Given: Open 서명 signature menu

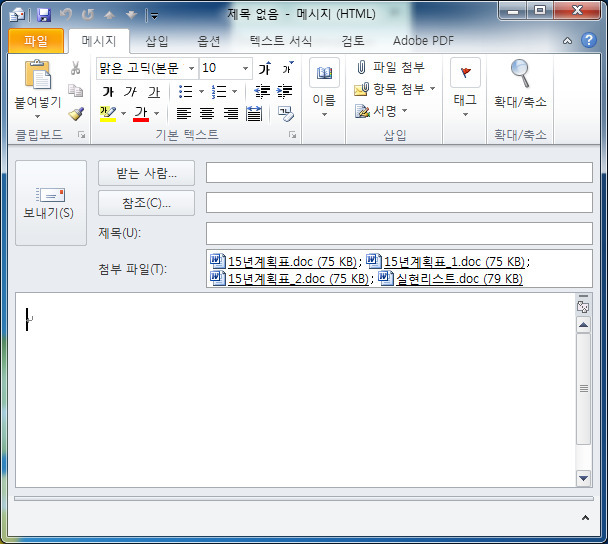Looking at the screenshot, I should pyautogui.click(x=381, y=111).
